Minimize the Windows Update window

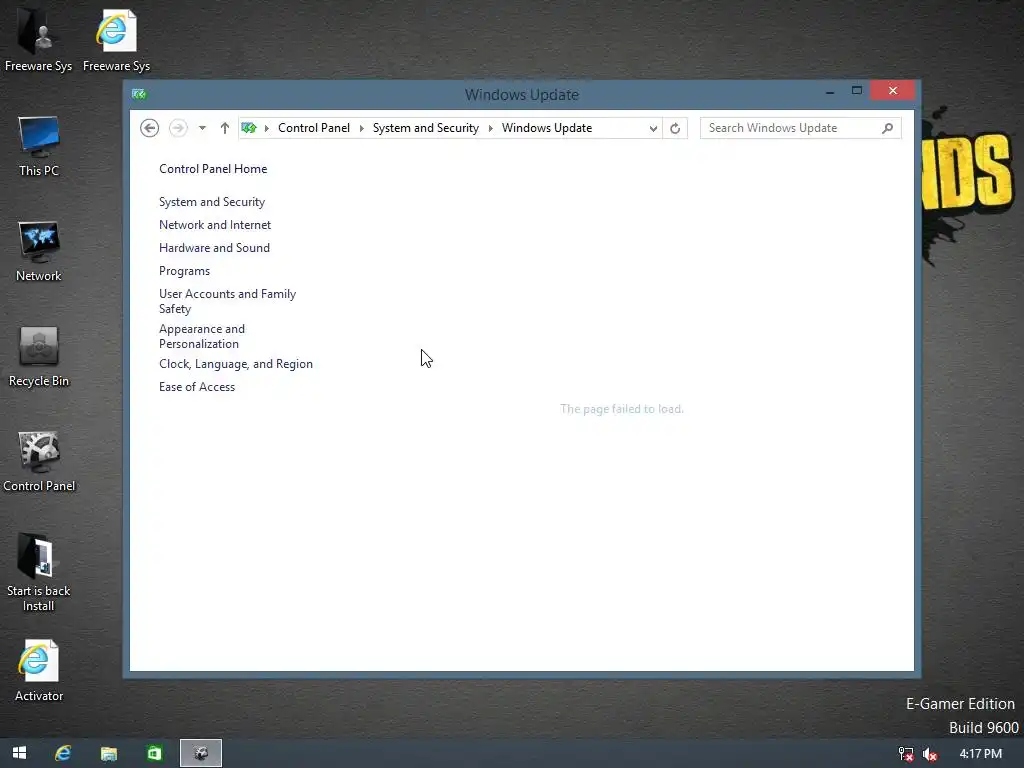click(x=830, y=91)
